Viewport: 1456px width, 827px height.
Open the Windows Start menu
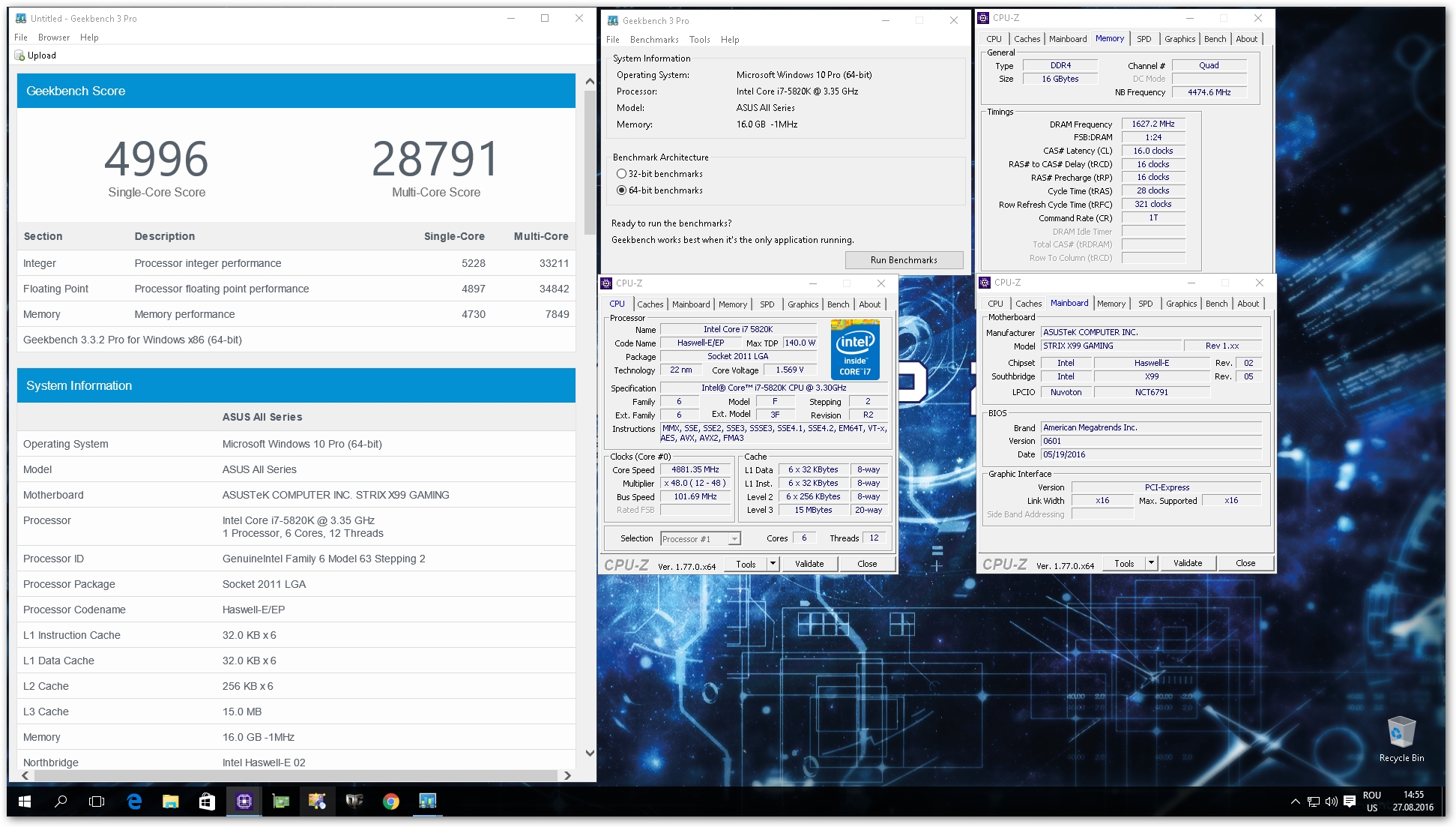[x=24, y=802]
